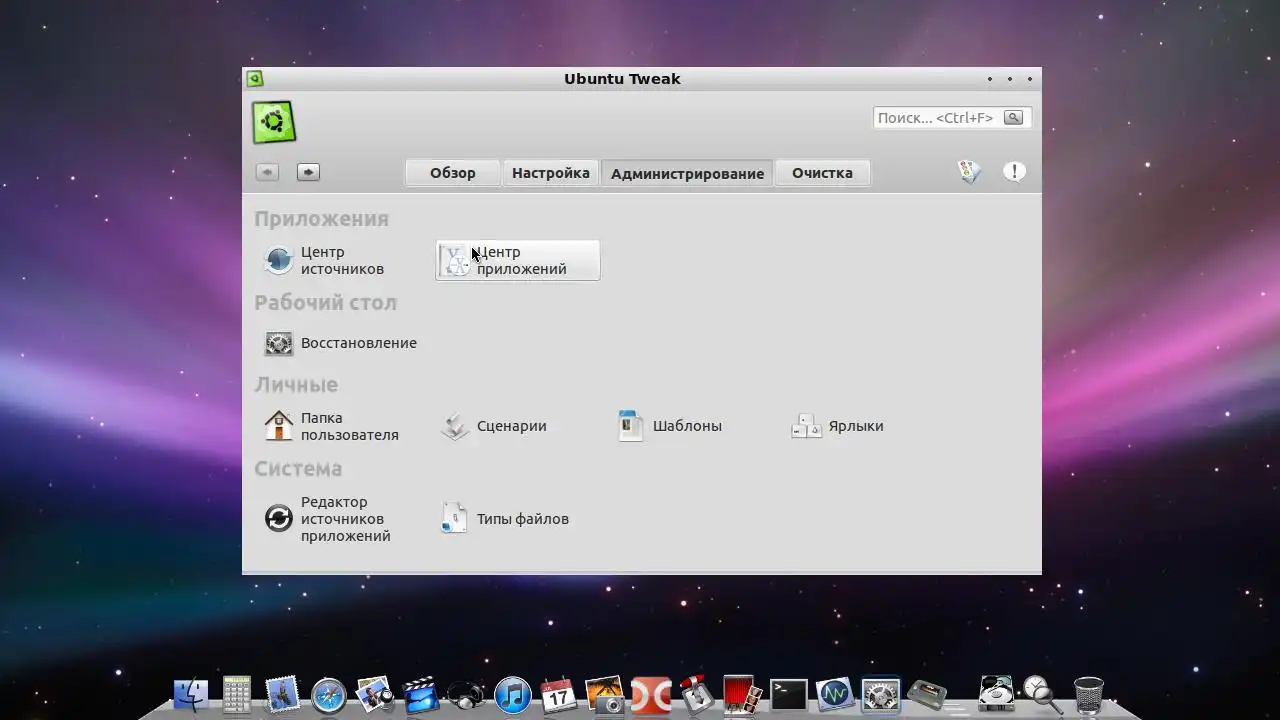Launch clapperboard video app in dock
1280x720 pixels.
pyautogui.click(x=421, y=694)
